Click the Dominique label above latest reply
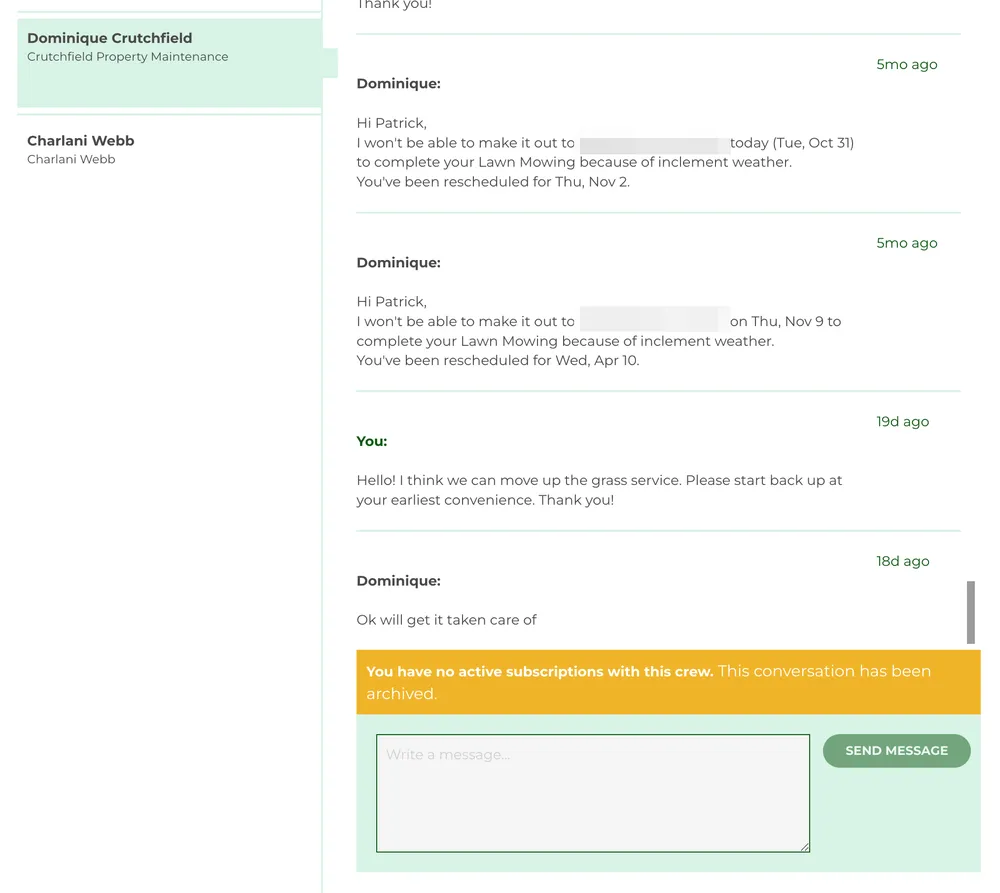The height and width of the screenshot is (893, 1000). tap(398, 581)
